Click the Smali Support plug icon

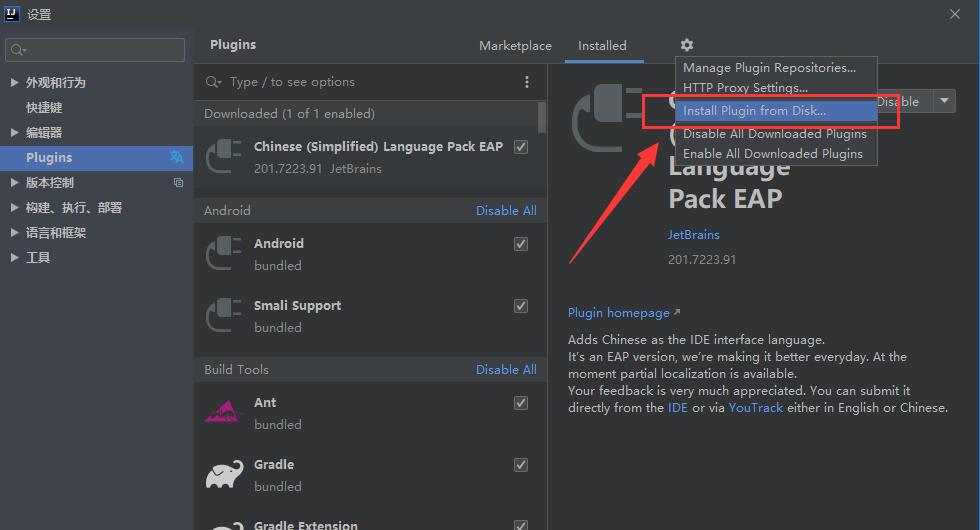[224, 315]
